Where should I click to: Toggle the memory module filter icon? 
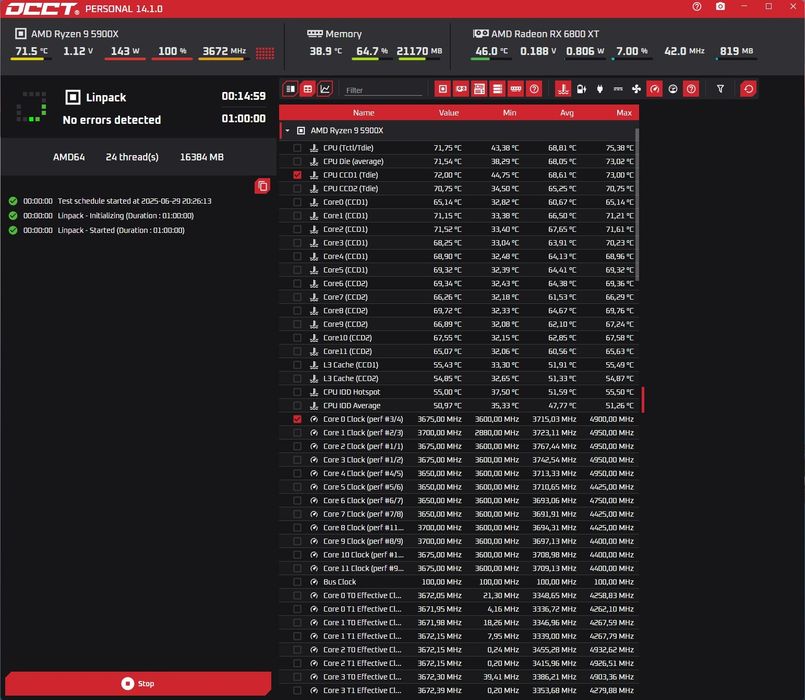pos(516,89)
